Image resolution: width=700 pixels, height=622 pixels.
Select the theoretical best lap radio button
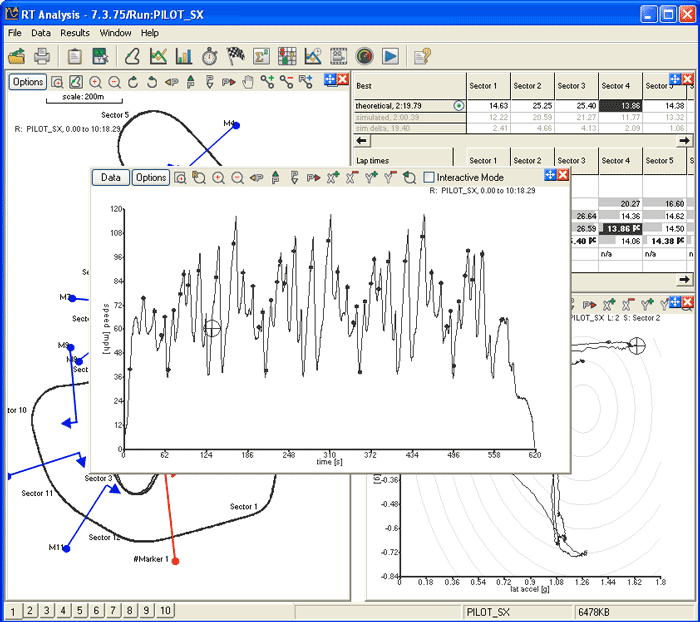tap(459, 105)
